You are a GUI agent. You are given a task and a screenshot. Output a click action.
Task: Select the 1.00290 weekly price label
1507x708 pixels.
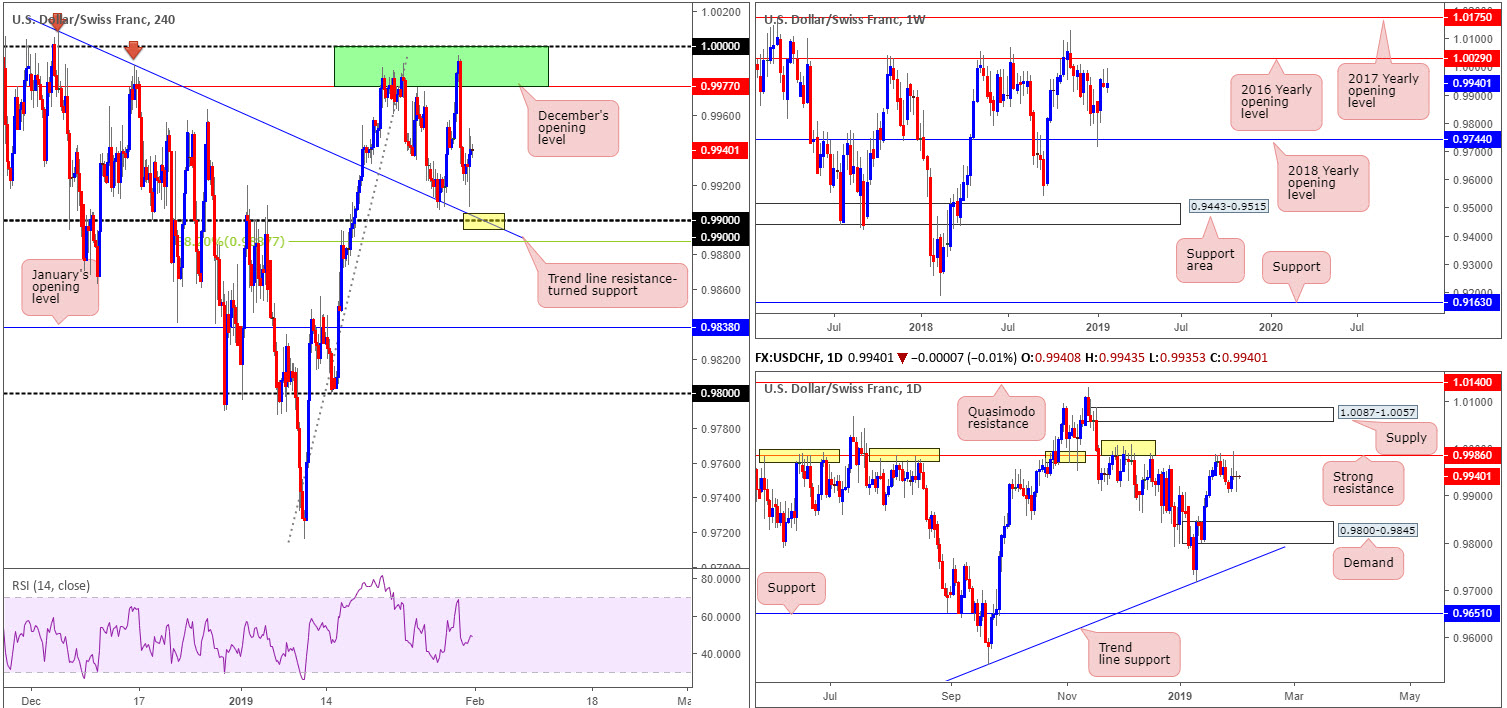(1473, 59)
